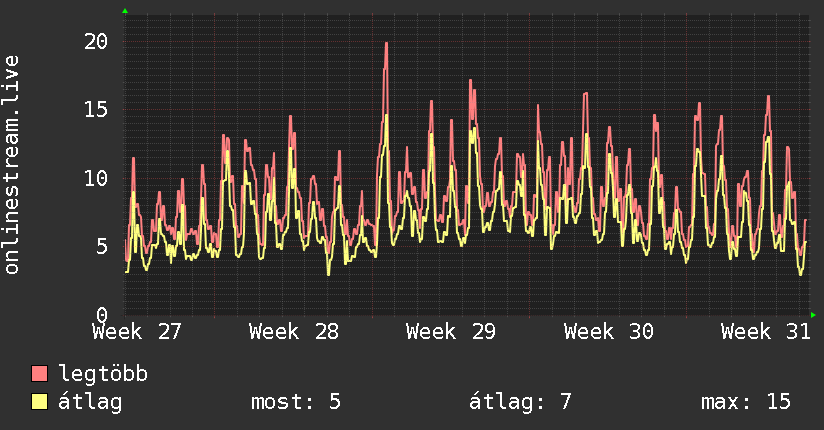
Task: Click the y-axis value 15
Action: (96, 109)
